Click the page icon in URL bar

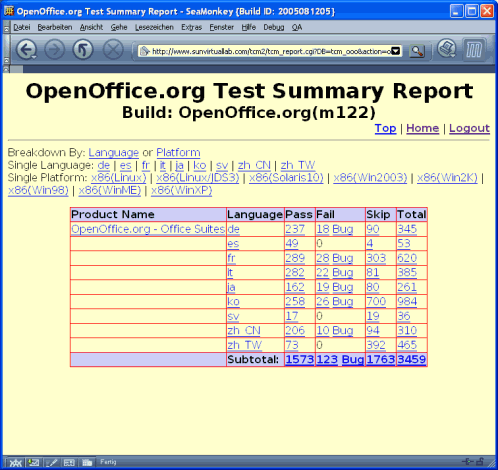[145, 51]
